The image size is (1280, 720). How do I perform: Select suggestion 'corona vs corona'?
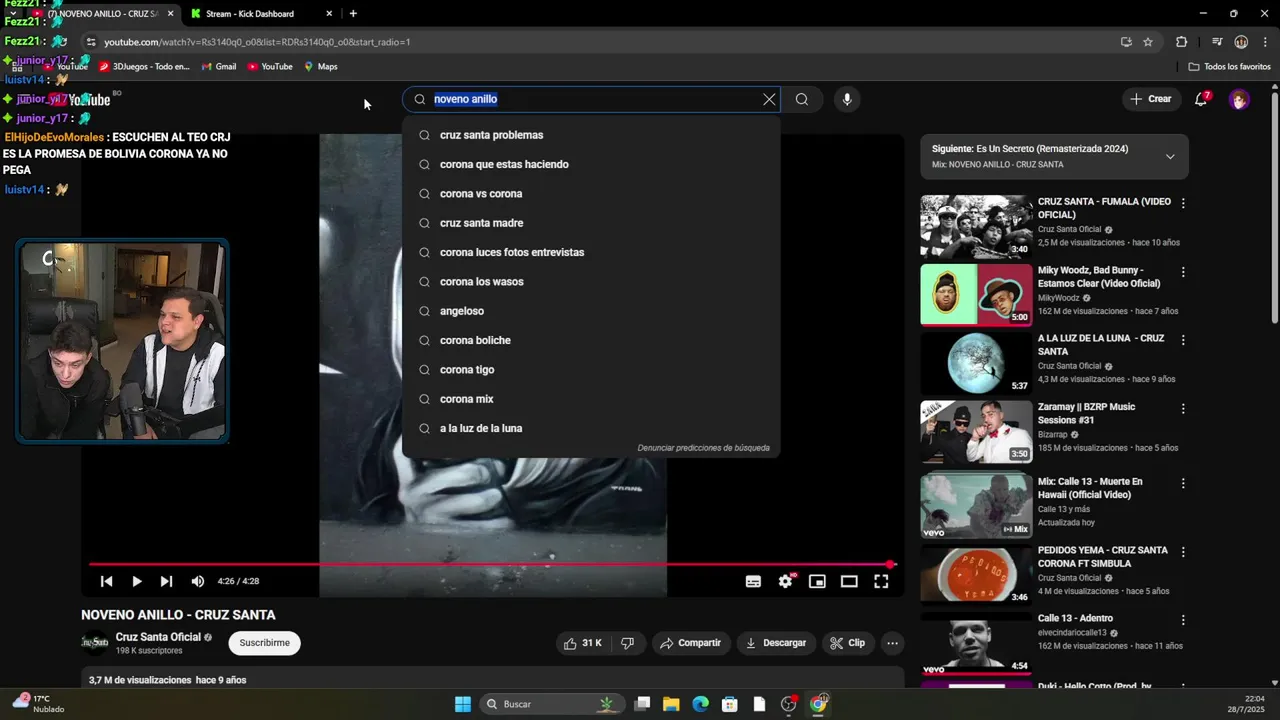point(591,194)
